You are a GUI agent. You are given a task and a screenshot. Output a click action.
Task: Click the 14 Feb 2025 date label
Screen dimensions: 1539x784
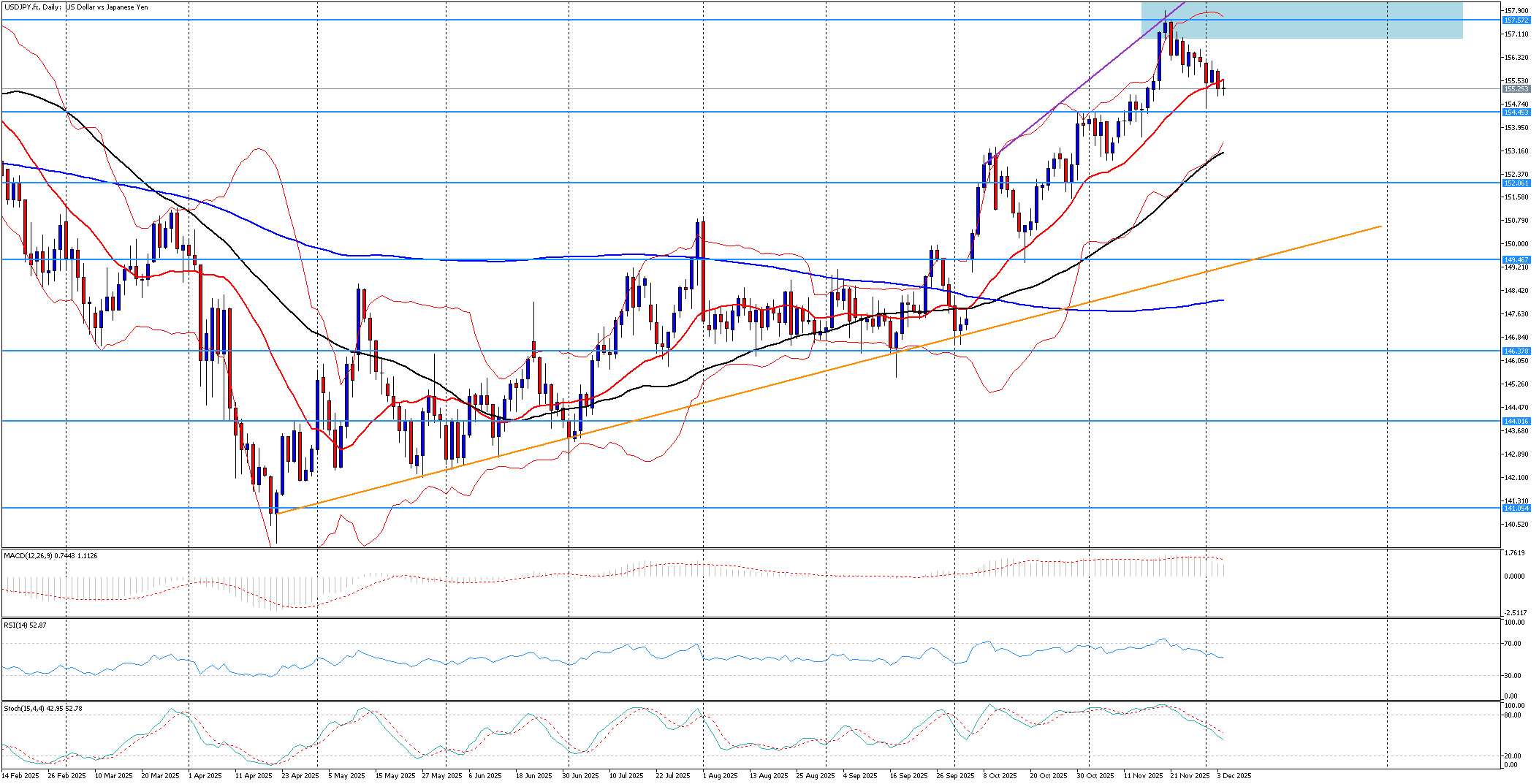point(21,776)
